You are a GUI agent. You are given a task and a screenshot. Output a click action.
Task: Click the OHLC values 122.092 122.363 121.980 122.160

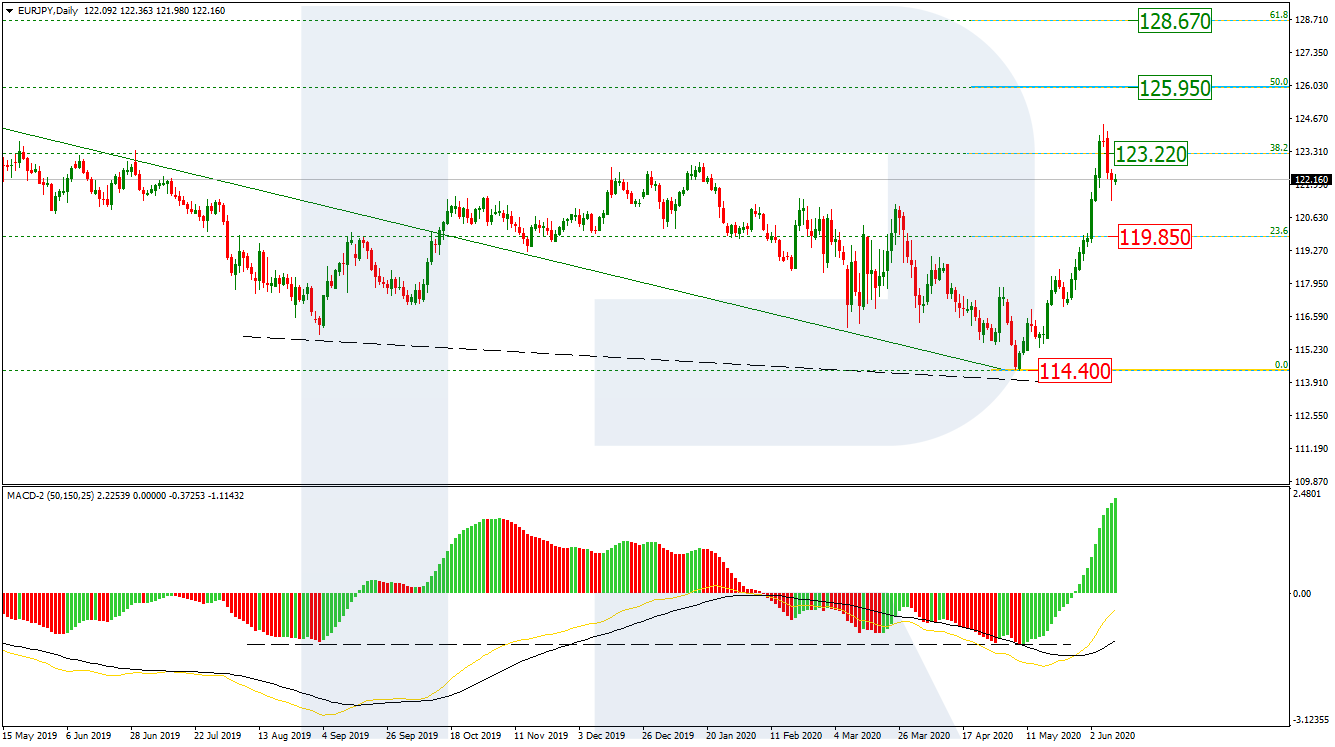154,9
